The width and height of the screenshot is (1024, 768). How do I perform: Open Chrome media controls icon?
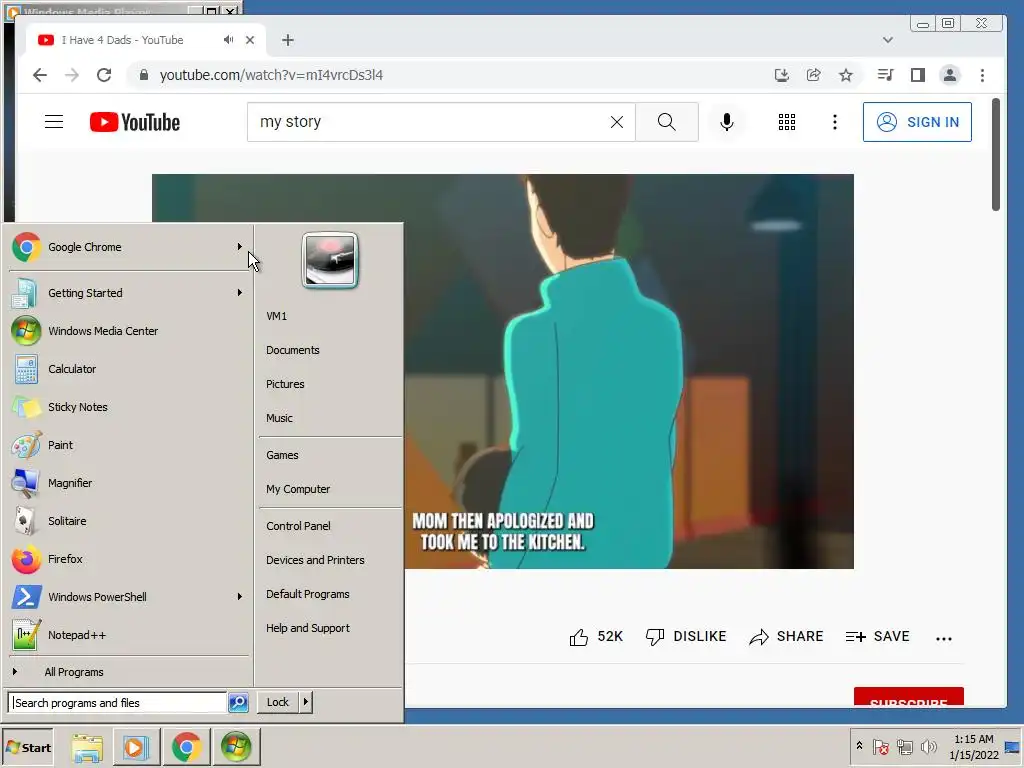click(x=886, y=75)
